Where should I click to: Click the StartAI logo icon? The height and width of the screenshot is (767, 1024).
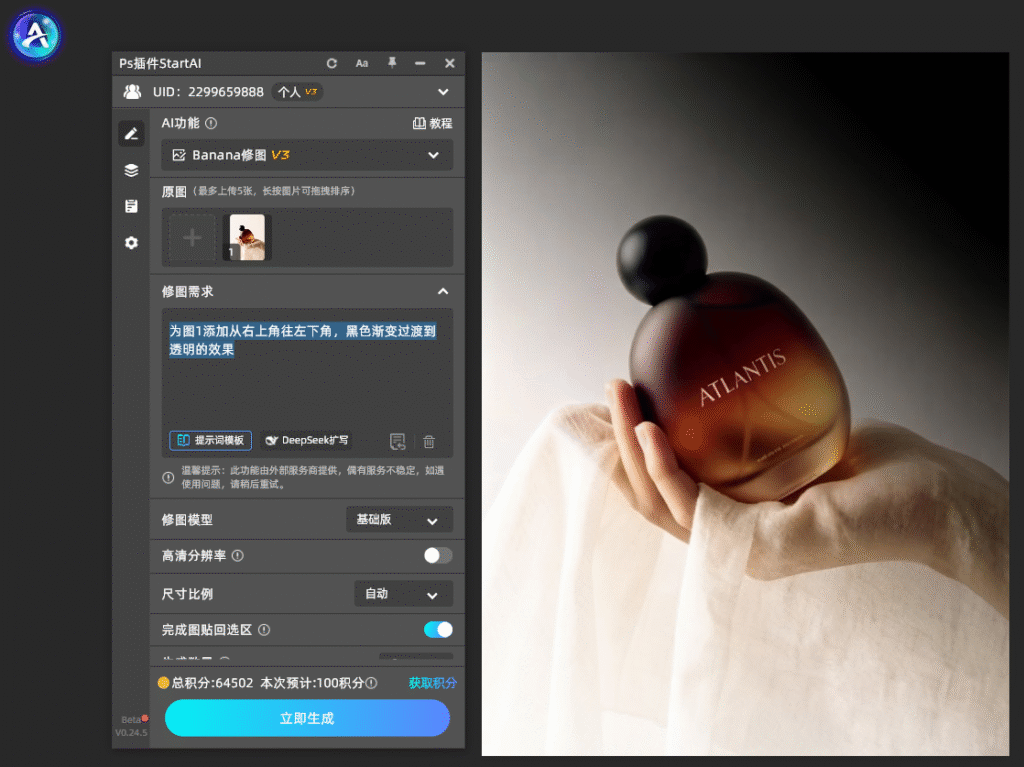point(35,35)
